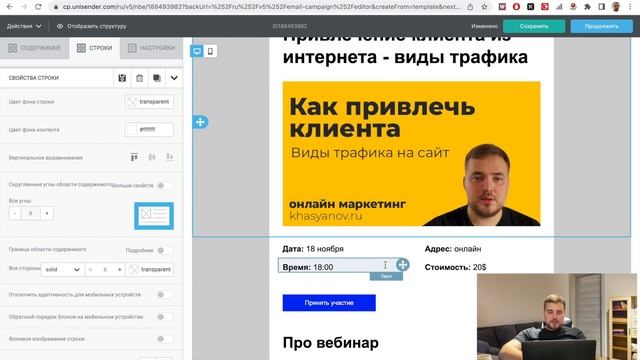Open the Строки tab
Viewport: 640px width, 360px height.
(94, 48)
